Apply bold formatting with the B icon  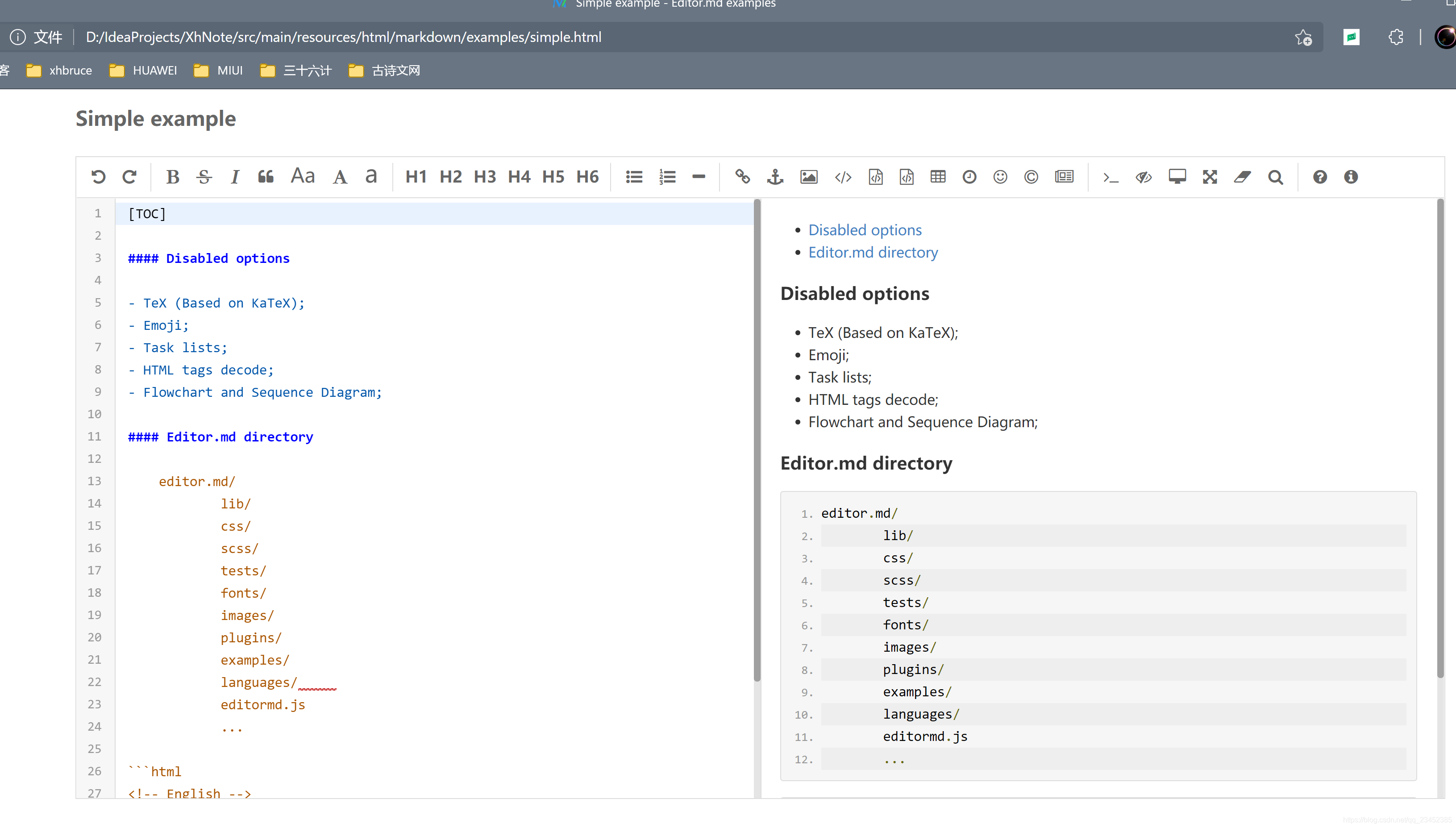tap(172, 177)
